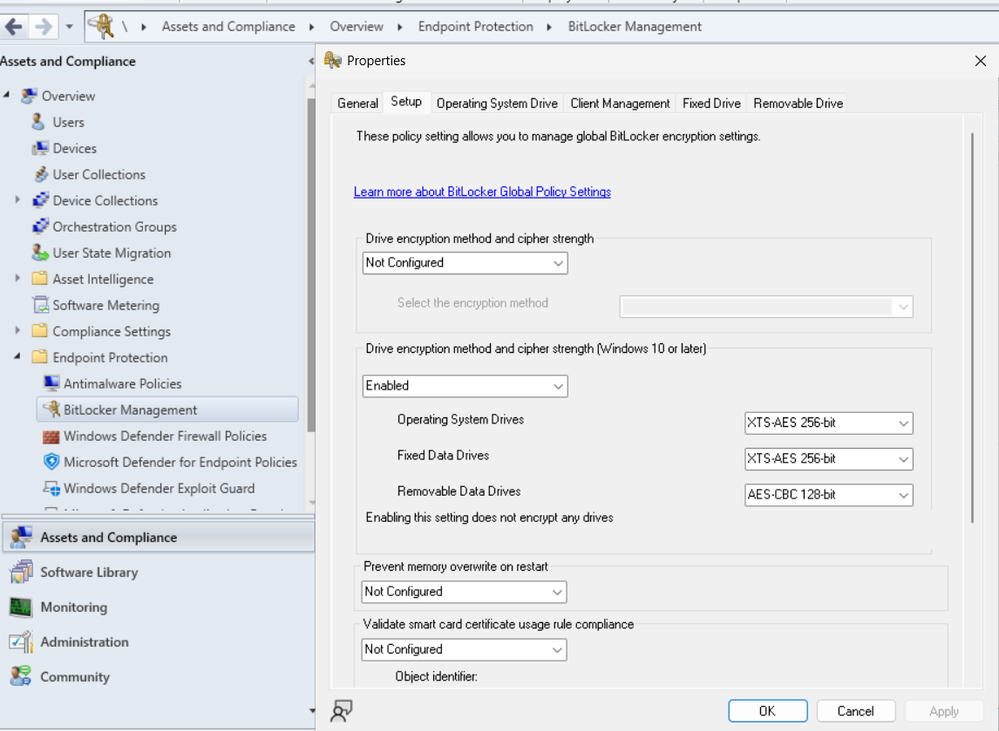Click the Users icon in tree
The image size is (999, 731).
[x=38, y=122]
